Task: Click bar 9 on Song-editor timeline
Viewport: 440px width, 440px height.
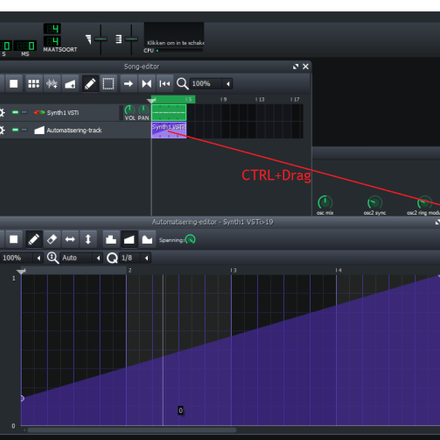Action: point(224,99)
